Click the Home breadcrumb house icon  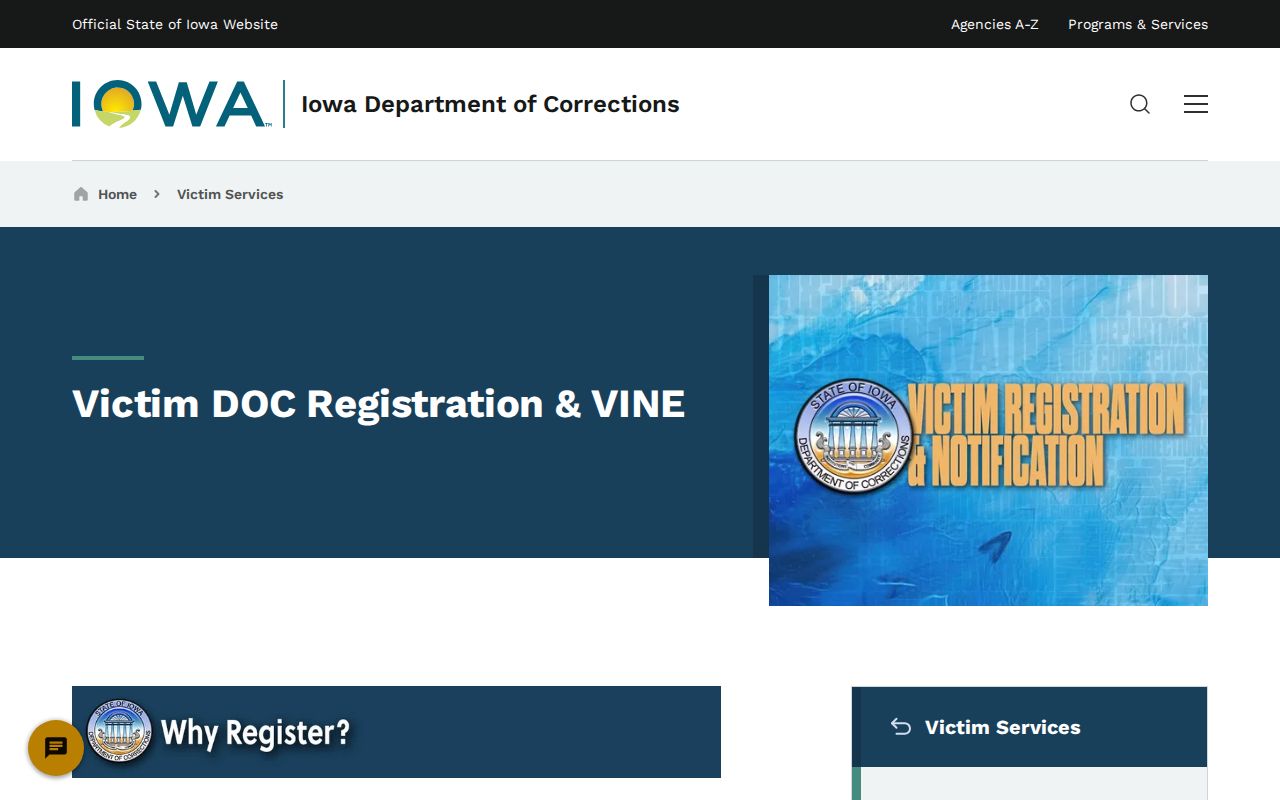coord(81,194)
